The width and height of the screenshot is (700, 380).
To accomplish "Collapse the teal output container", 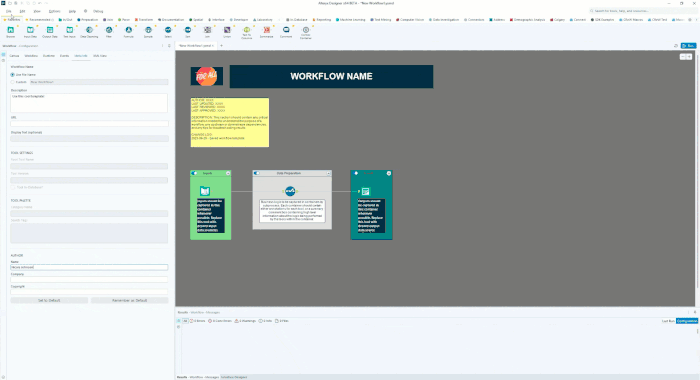I will tap(389, 173).
